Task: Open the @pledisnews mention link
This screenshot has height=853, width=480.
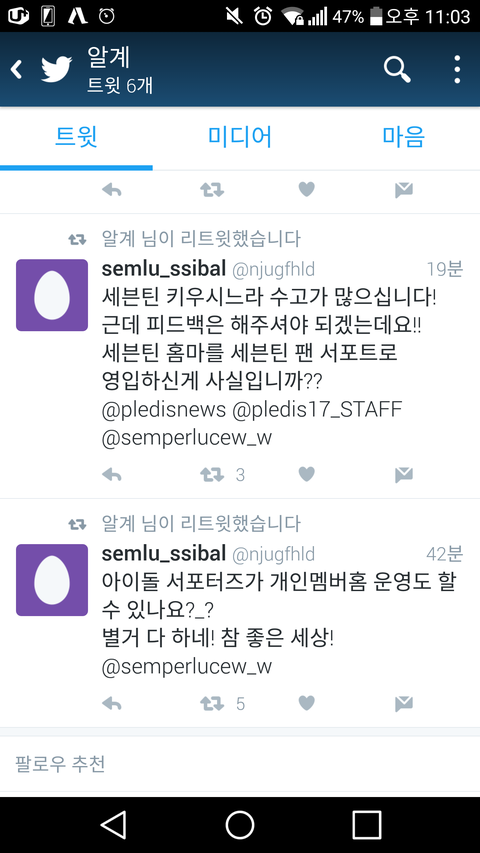Action: click(x=163, y=410)
